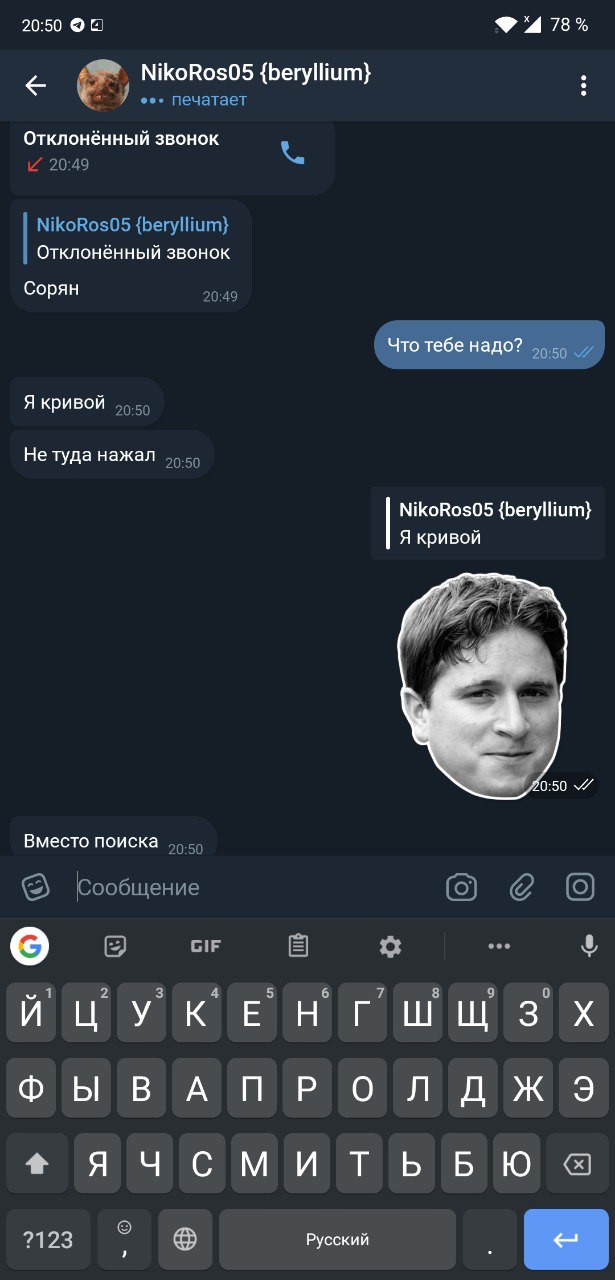Expand more keyboard tools via three dots
The width and height of the screenshot is (615, 1280).
[499, 946]
